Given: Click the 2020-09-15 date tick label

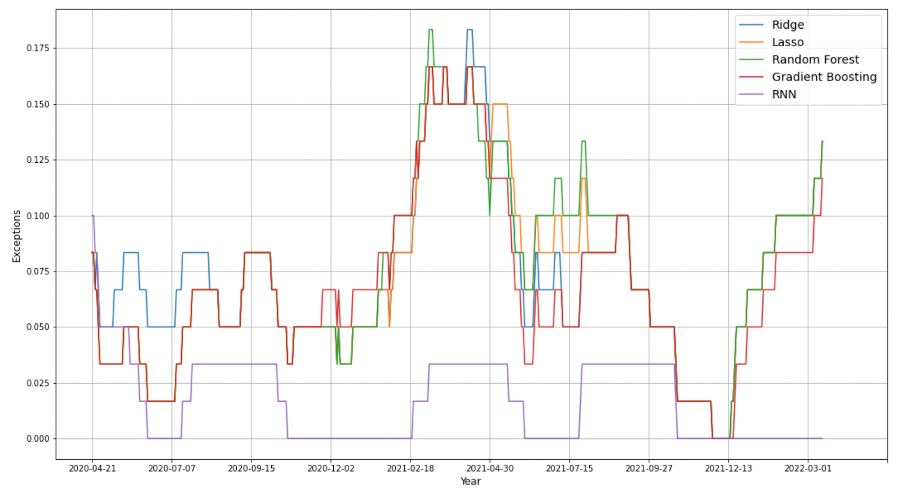Looking at the screenshot, I should [x=251, y=469].
